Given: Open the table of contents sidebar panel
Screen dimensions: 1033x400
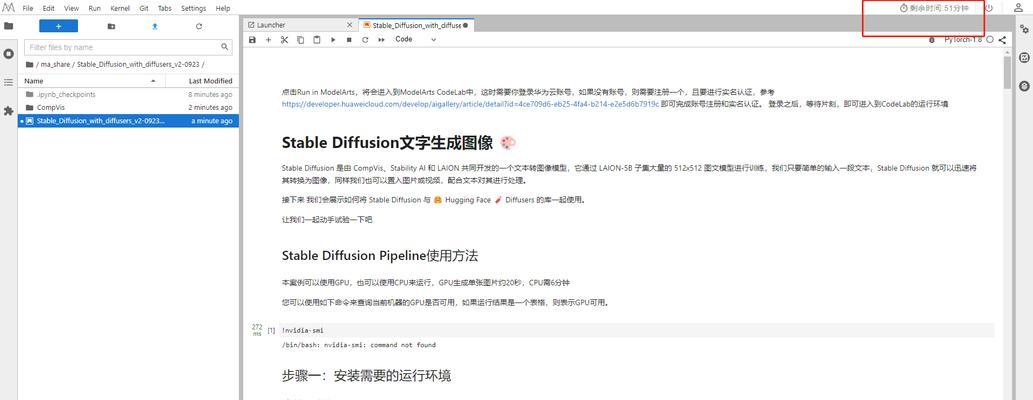Looking at the screenshot, I should (9, 82).
